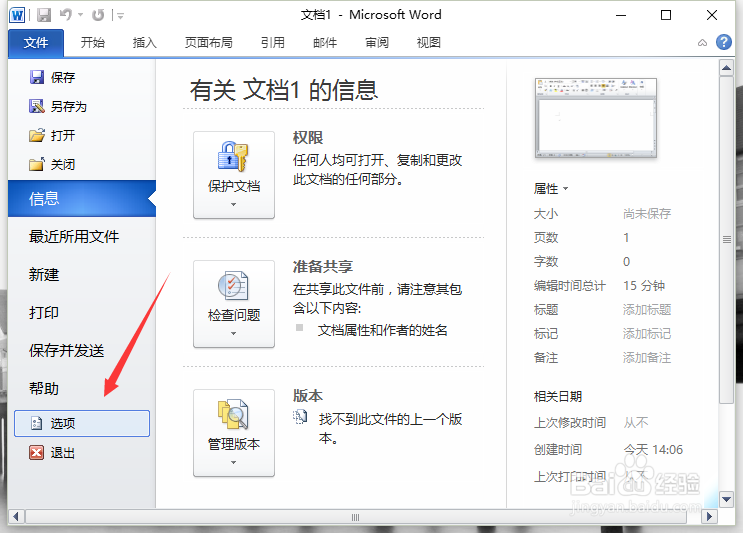Open the 审阅 tab
743x533 pixels.
point(377,43)
